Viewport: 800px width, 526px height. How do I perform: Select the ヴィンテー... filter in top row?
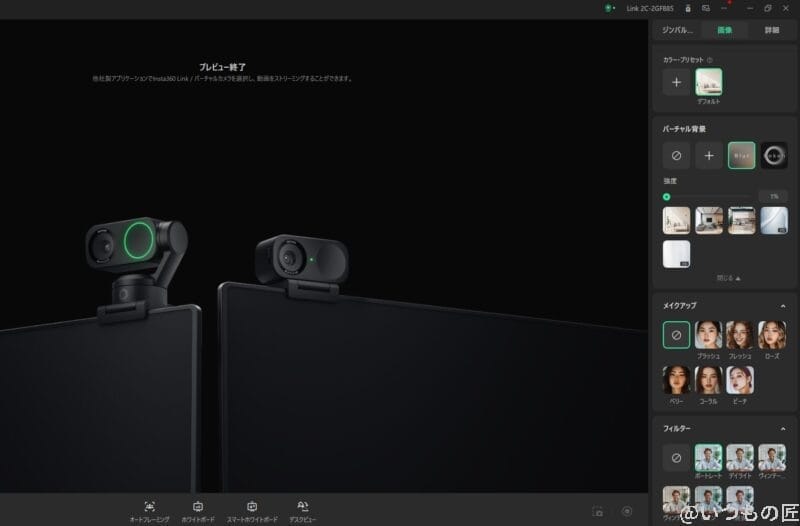tap(772, 458)
